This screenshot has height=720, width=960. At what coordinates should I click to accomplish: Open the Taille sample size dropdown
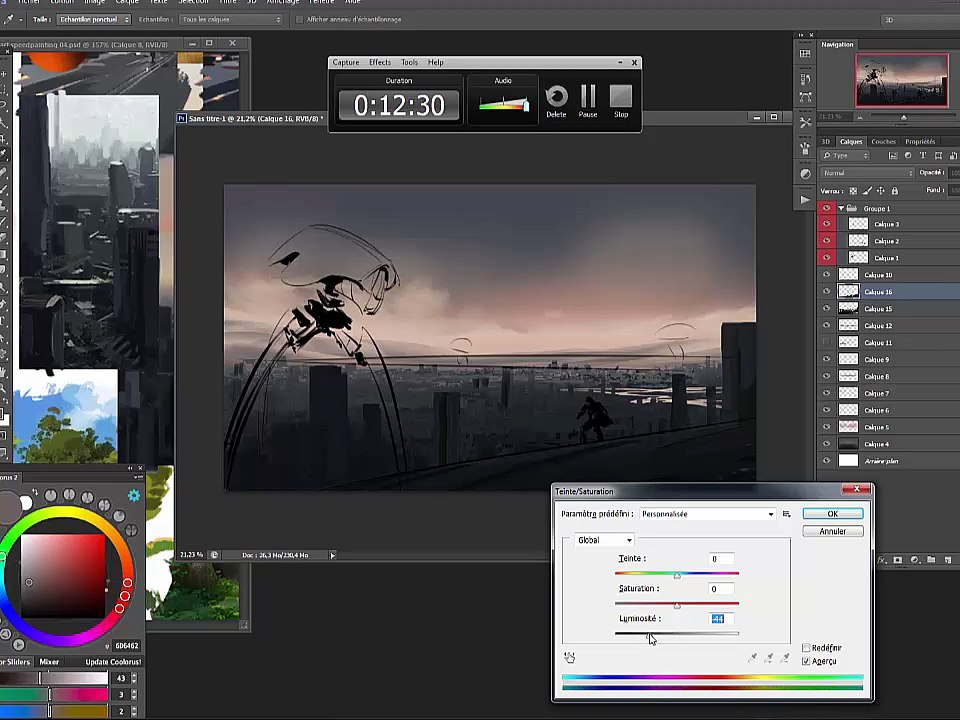click(x=94, y=20)
